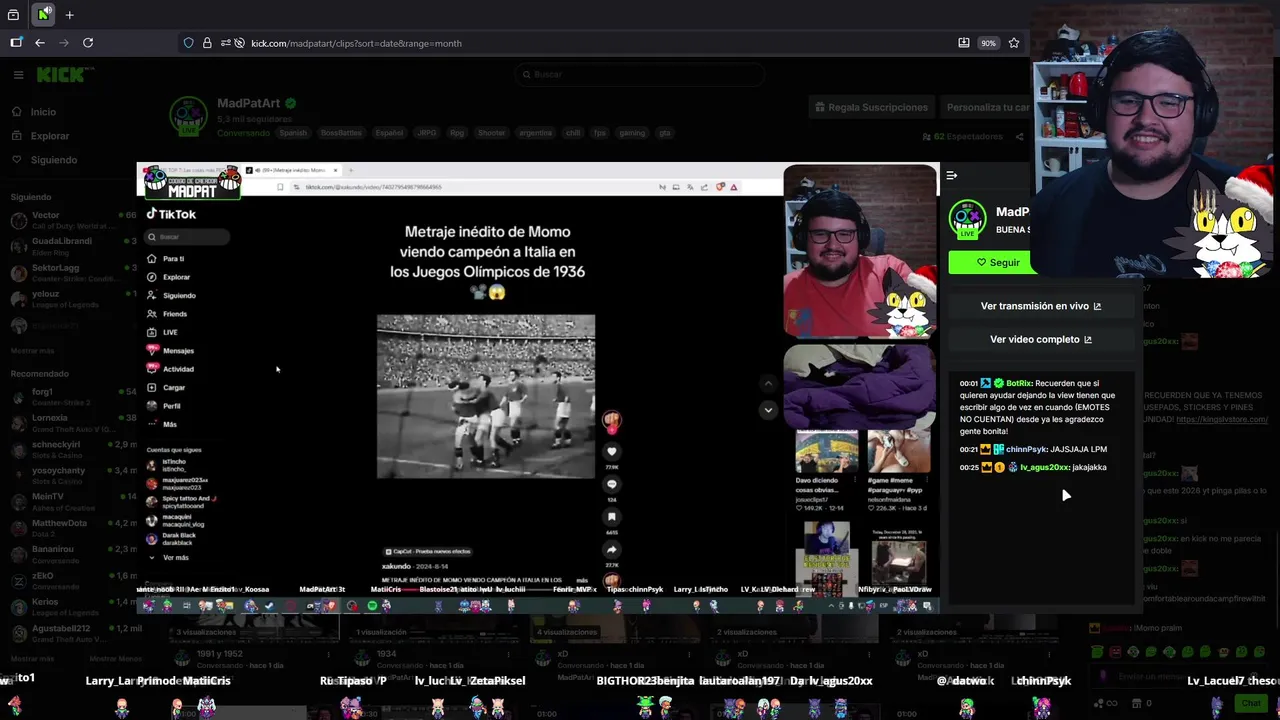Click the MadPatArt avatar in clip panel
The height and width of the screenshot is (720, 1280).
tap(968, 220)
